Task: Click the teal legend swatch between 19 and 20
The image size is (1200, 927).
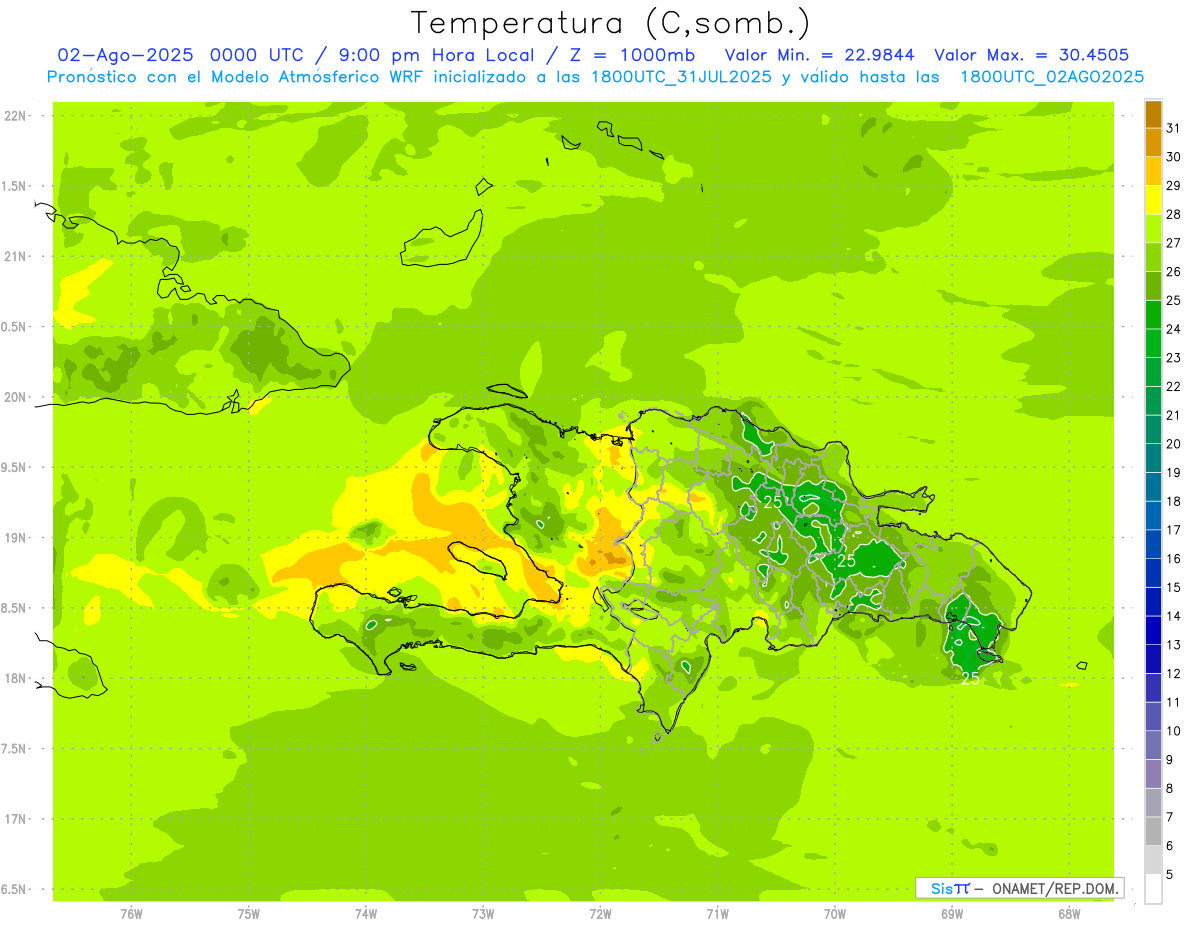Action: [1153, 459]
